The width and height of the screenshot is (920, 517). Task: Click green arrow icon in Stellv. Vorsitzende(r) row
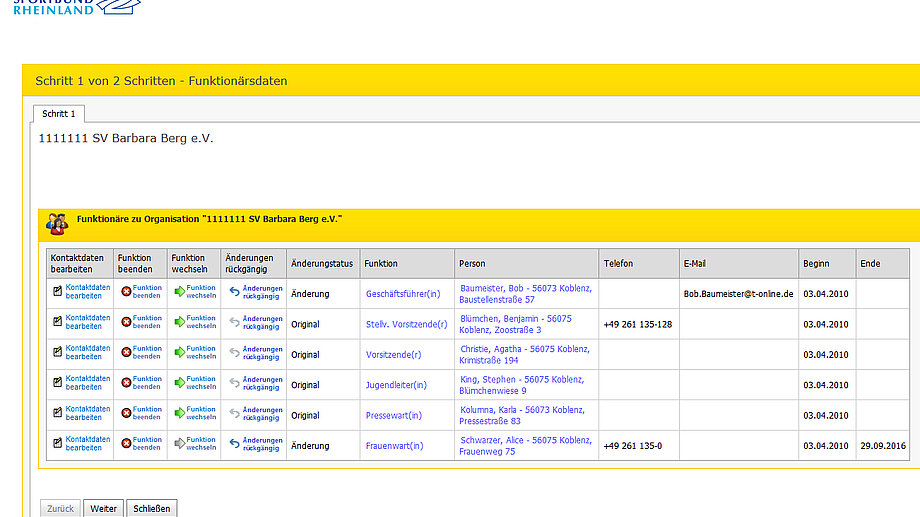pos(180,323)
